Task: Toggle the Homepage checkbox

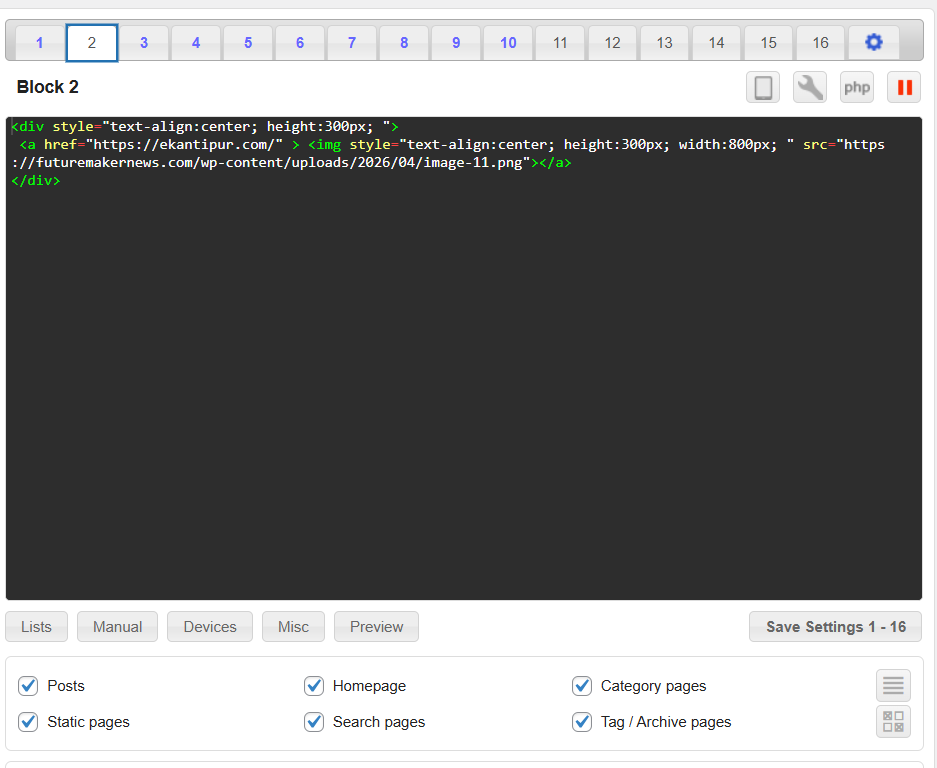Action: tap(314, 686)
